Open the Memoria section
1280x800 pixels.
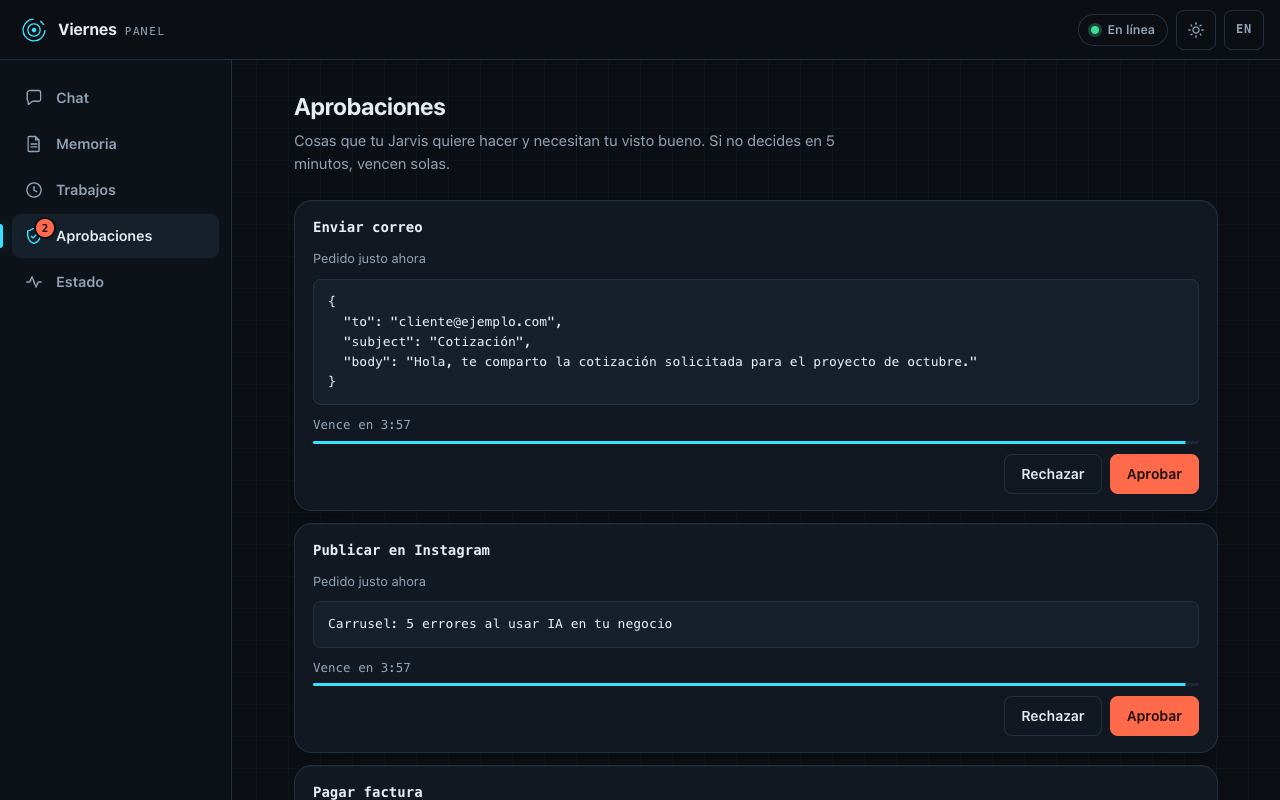116,144
